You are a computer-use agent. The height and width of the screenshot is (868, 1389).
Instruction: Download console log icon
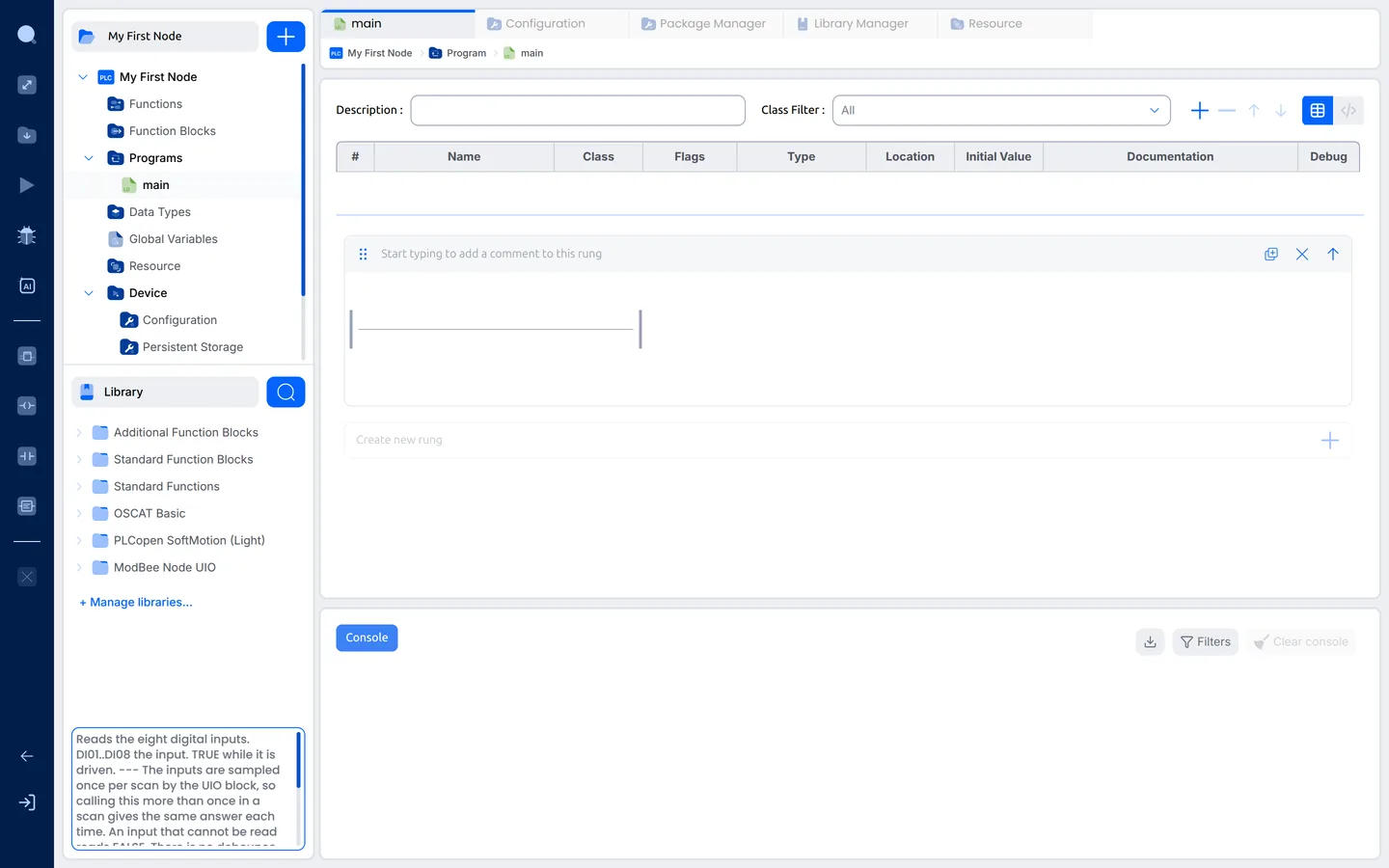(1150, 641)
